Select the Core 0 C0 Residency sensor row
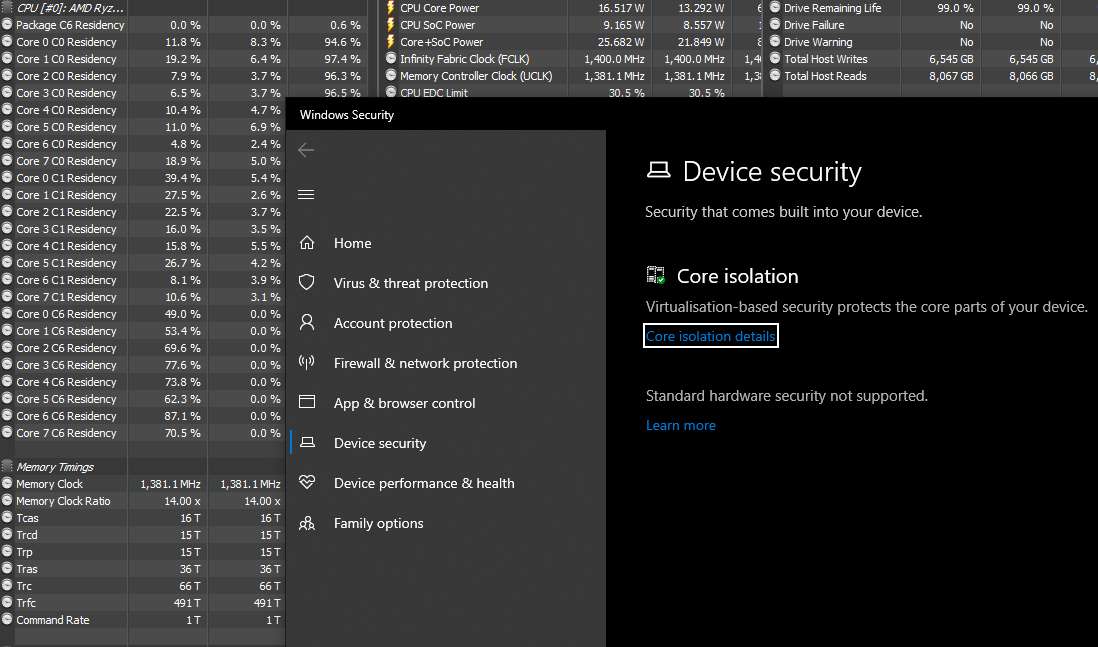 click(x=66, y=42)
